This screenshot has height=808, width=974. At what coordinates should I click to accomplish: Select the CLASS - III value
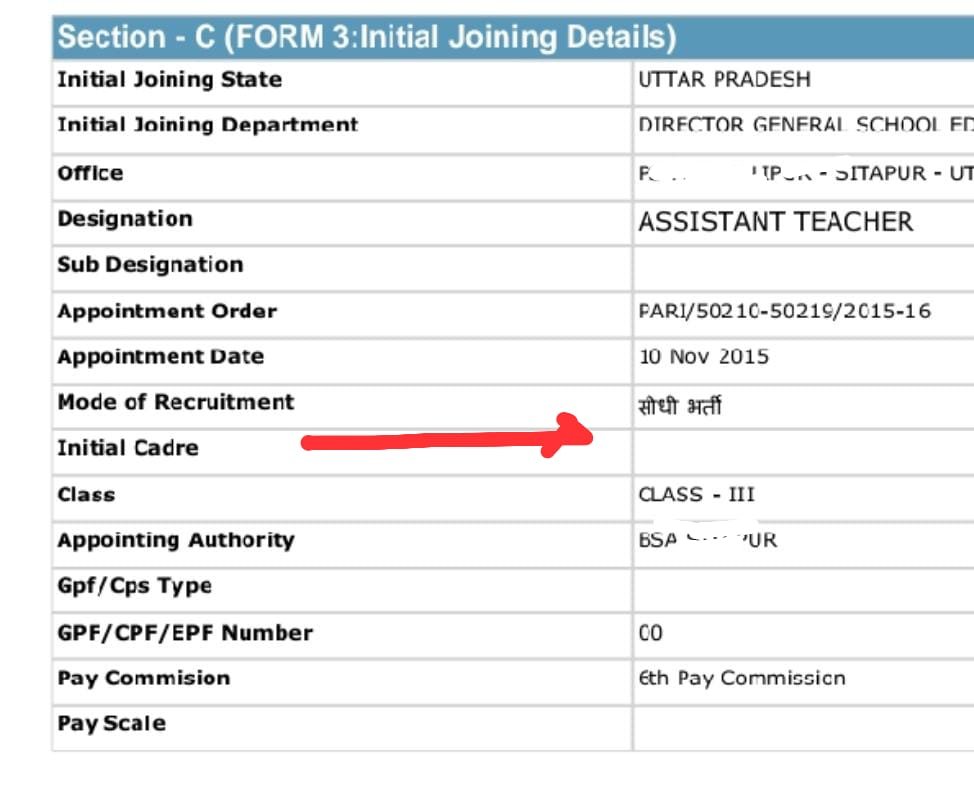tap(696, 494)
